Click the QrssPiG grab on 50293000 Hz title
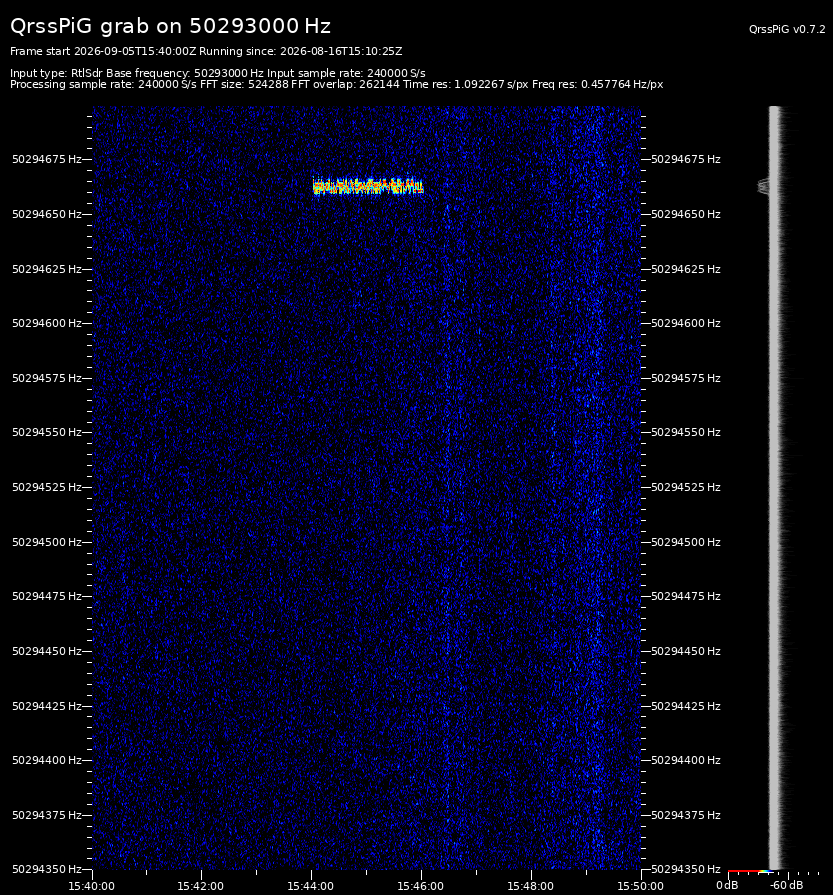 (x=171, y=26)
